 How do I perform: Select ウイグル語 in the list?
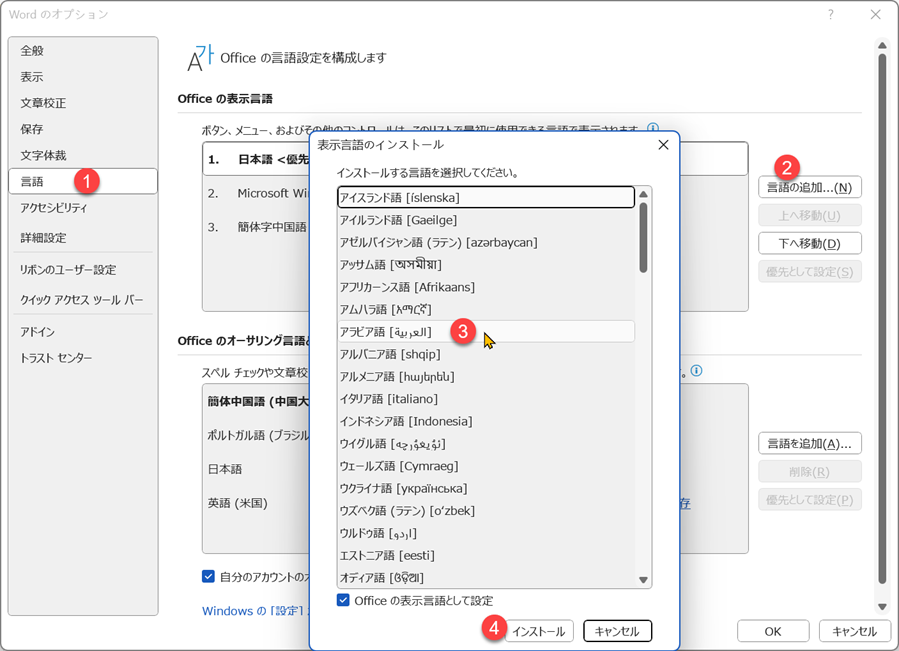(486, 443)
